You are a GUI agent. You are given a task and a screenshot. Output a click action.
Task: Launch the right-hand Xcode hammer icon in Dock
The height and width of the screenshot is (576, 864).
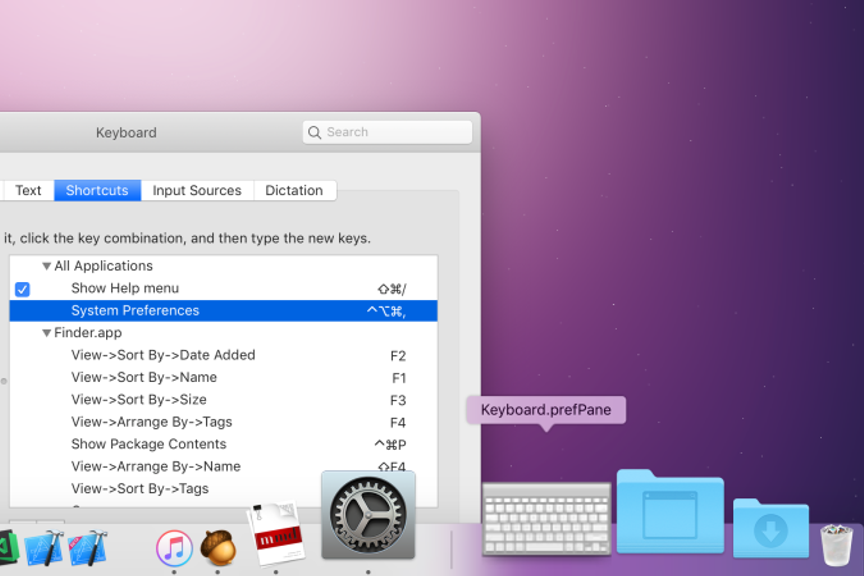point(88,547)
